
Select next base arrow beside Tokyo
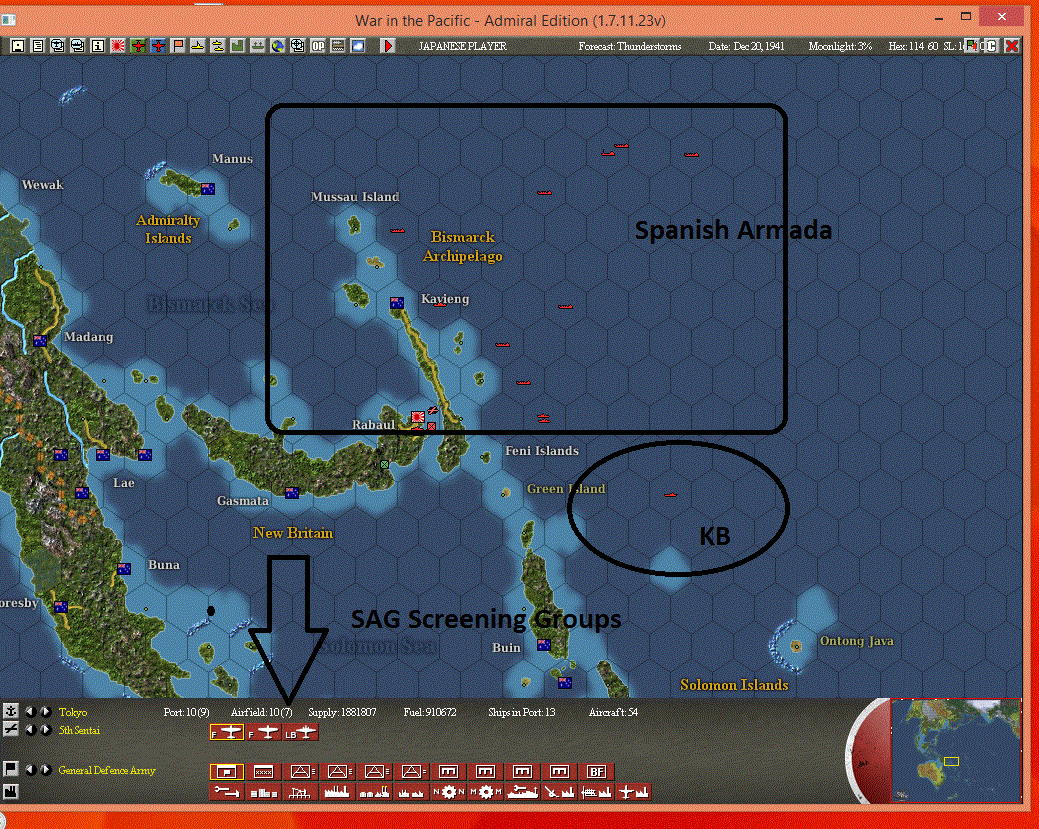coord(46,712)
